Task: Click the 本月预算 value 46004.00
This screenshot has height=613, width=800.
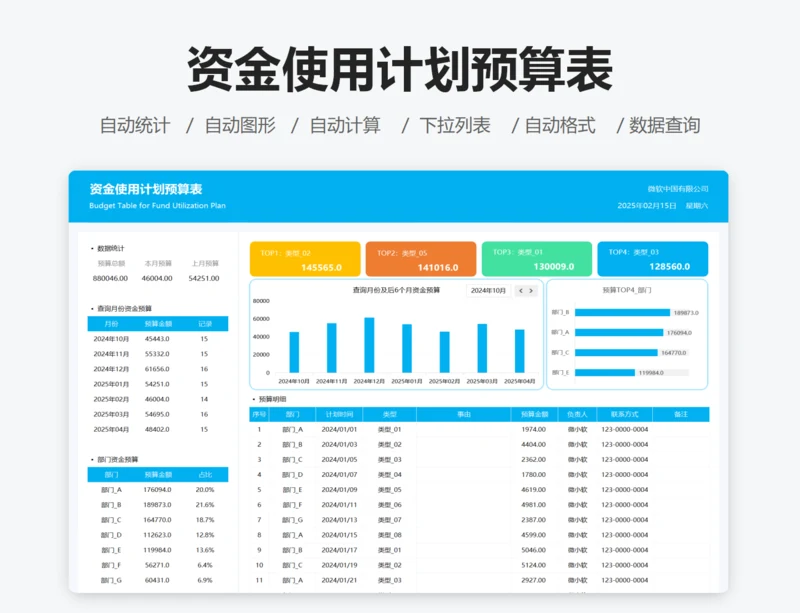Action: tap(157, 278)
